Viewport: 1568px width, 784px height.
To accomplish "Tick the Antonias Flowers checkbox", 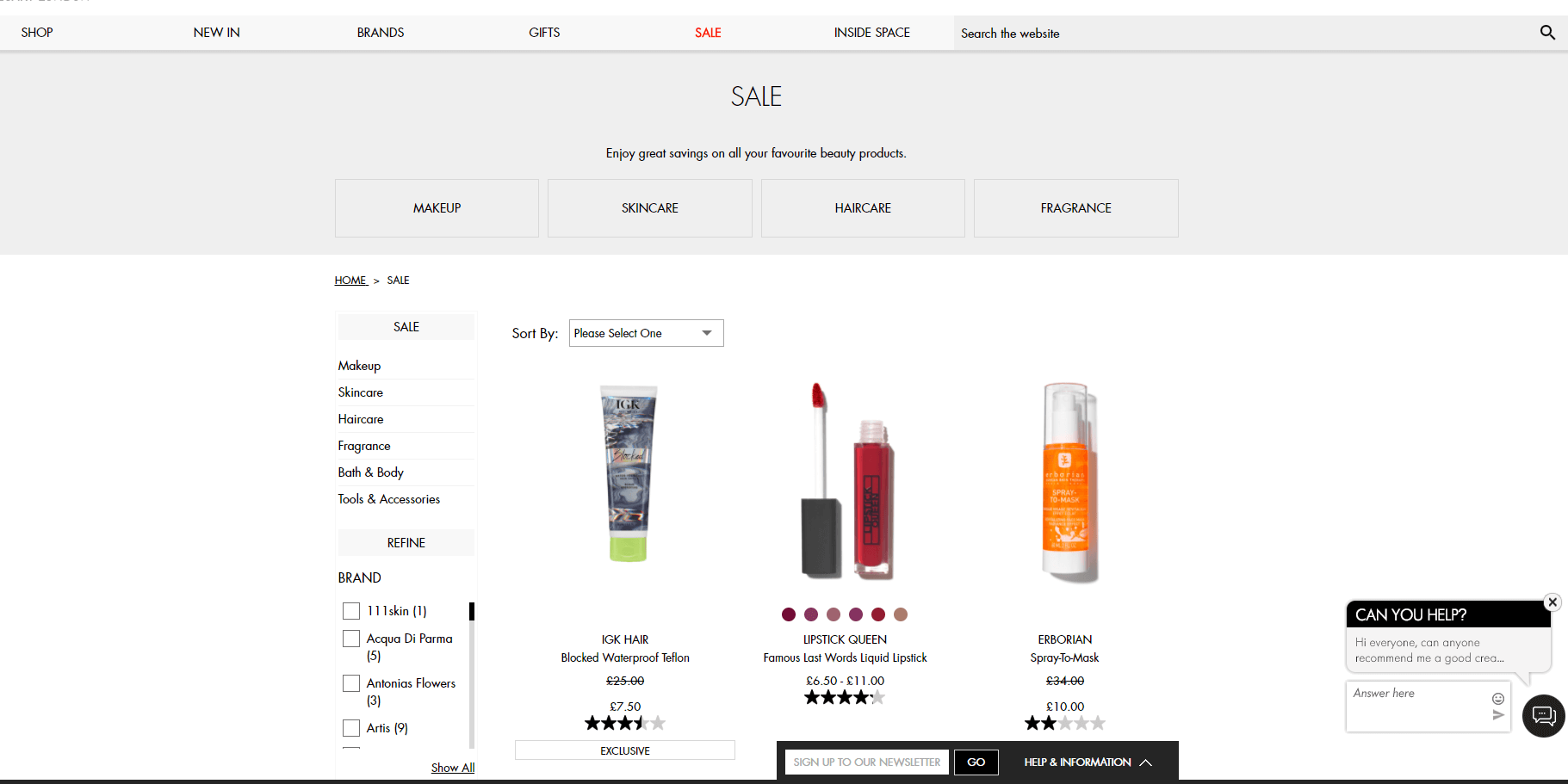I will point(351,683).
